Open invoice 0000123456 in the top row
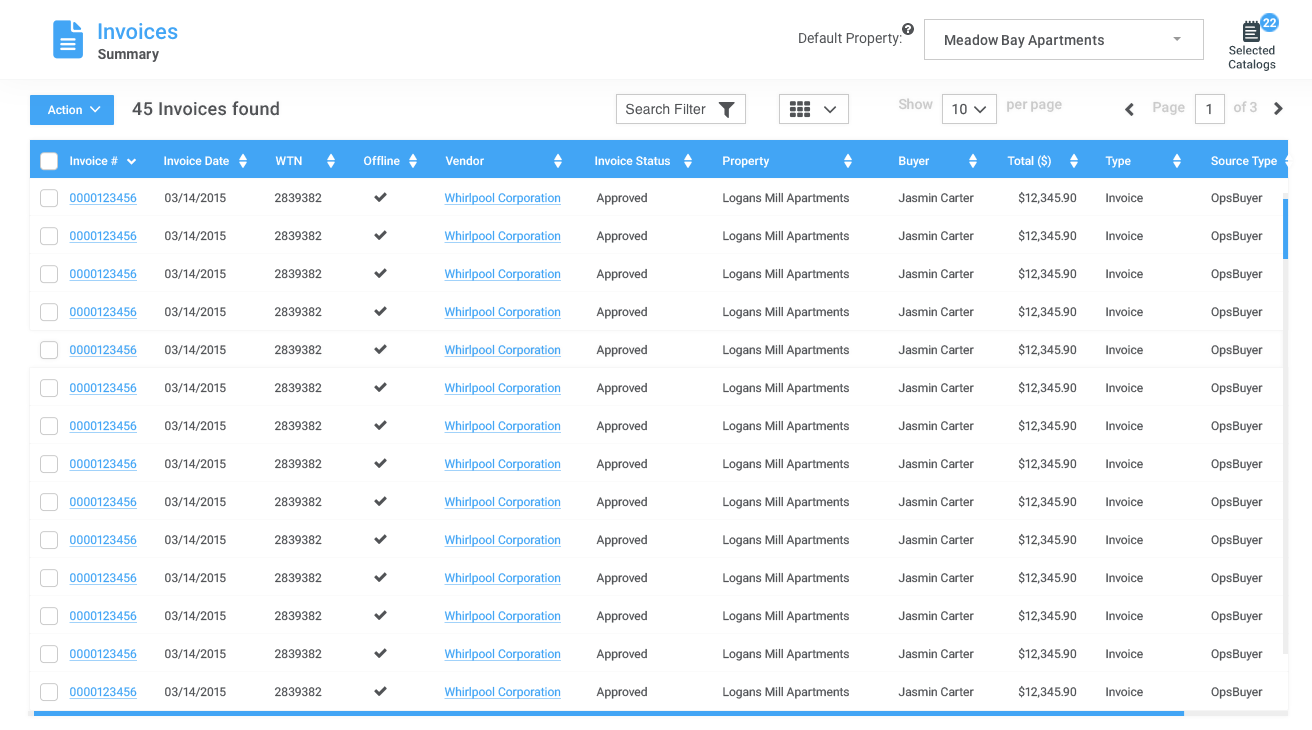 tap(103, 198)
